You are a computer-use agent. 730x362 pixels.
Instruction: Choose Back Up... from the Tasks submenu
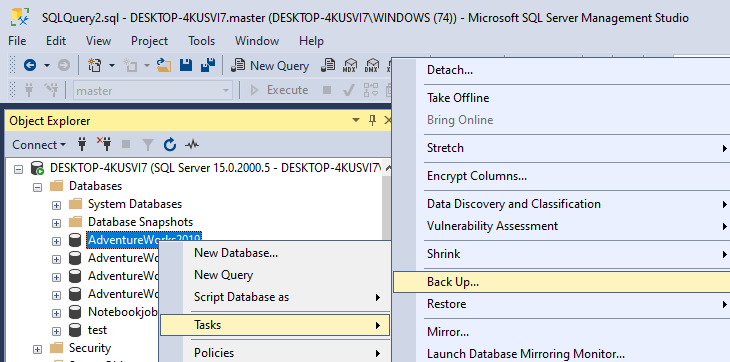pyautogui.click(x=561, y=282)
